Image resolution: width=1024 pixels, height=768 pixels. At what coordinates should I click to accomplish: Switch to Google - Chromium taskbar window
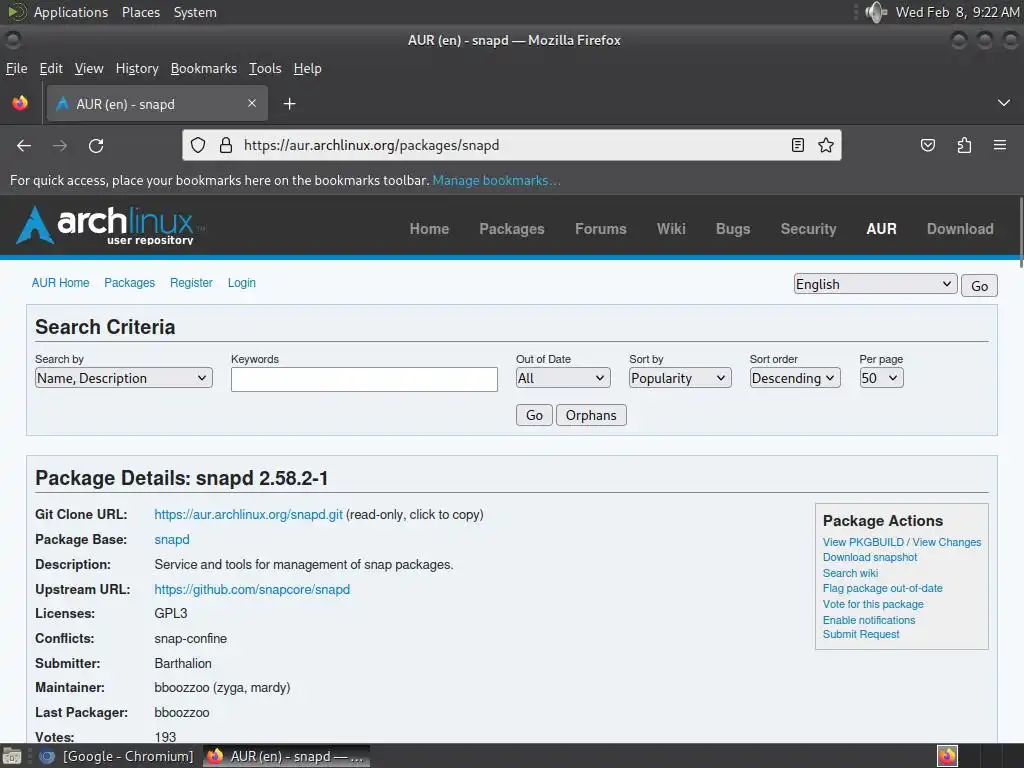118,756
